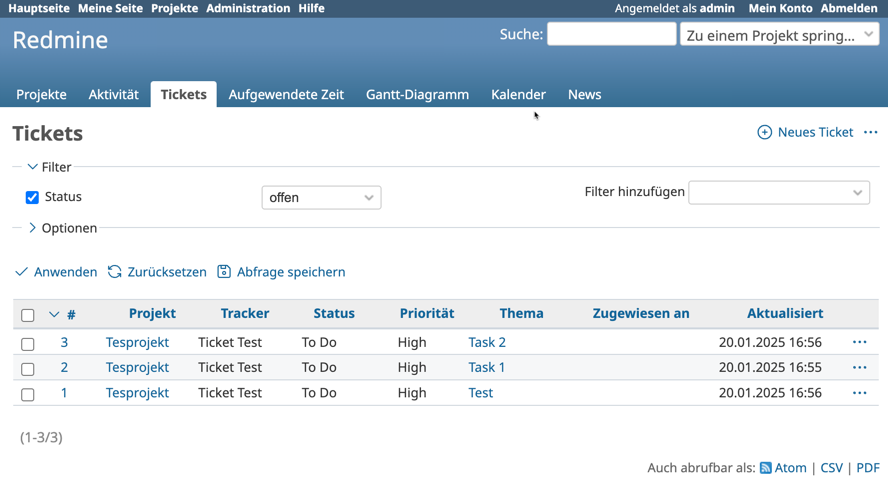The width and height of the screenshot is (888, 500).
Task: Switch to the Aktivität tab
Action: point(113,95)
